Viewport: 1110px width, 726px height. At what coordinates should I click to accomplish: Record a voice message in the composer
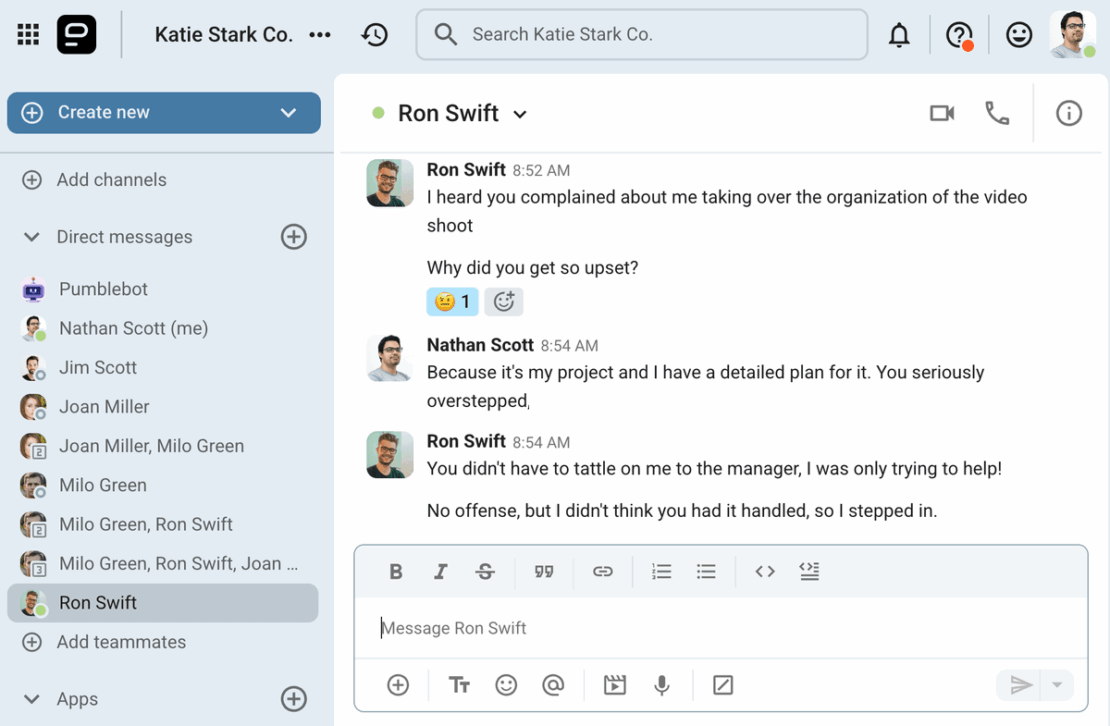pyautogui.click(x=661, y=685)
